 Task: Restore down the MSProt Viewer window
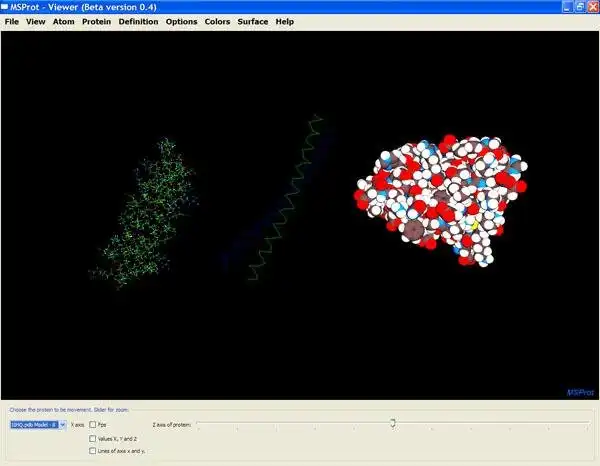pos(580,7)
